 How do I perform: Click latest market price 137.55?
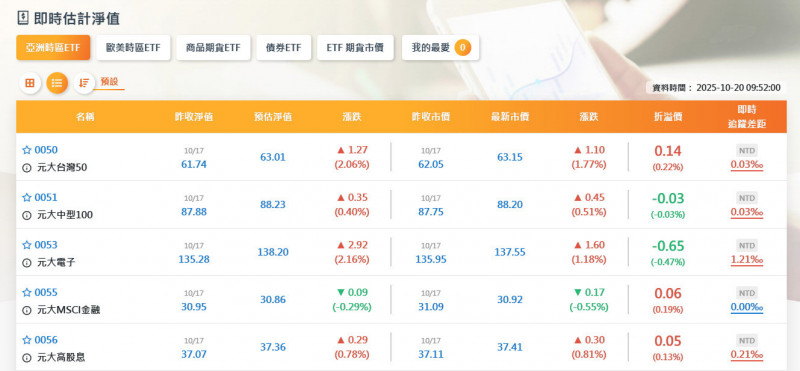coord(510,252)
